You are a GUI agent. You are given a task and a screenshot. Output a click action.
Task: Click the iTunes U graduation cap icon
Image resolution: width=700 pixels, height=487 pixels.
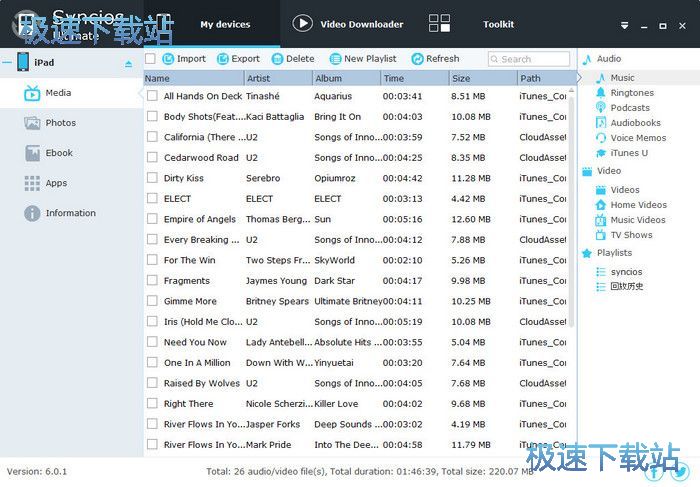(x=601, y=153)
